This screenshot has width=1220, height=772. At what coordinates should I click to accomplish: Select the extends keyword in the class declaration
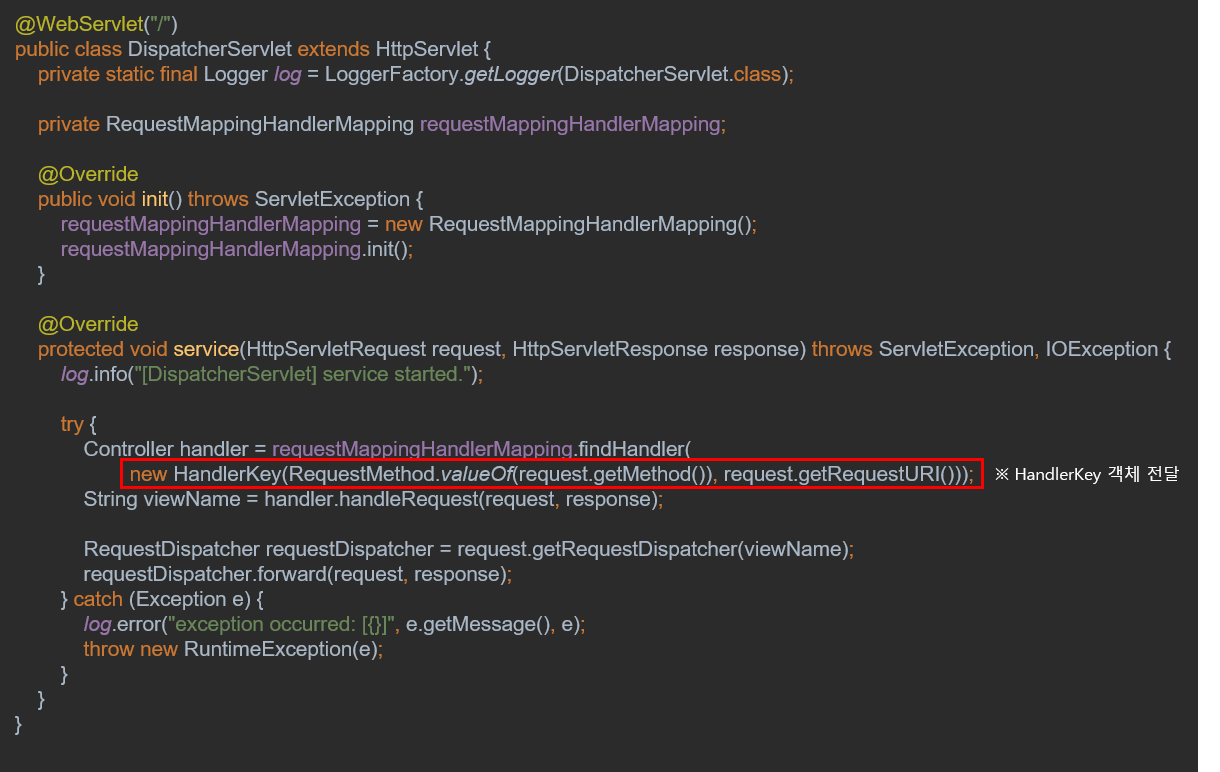[333, 49]
